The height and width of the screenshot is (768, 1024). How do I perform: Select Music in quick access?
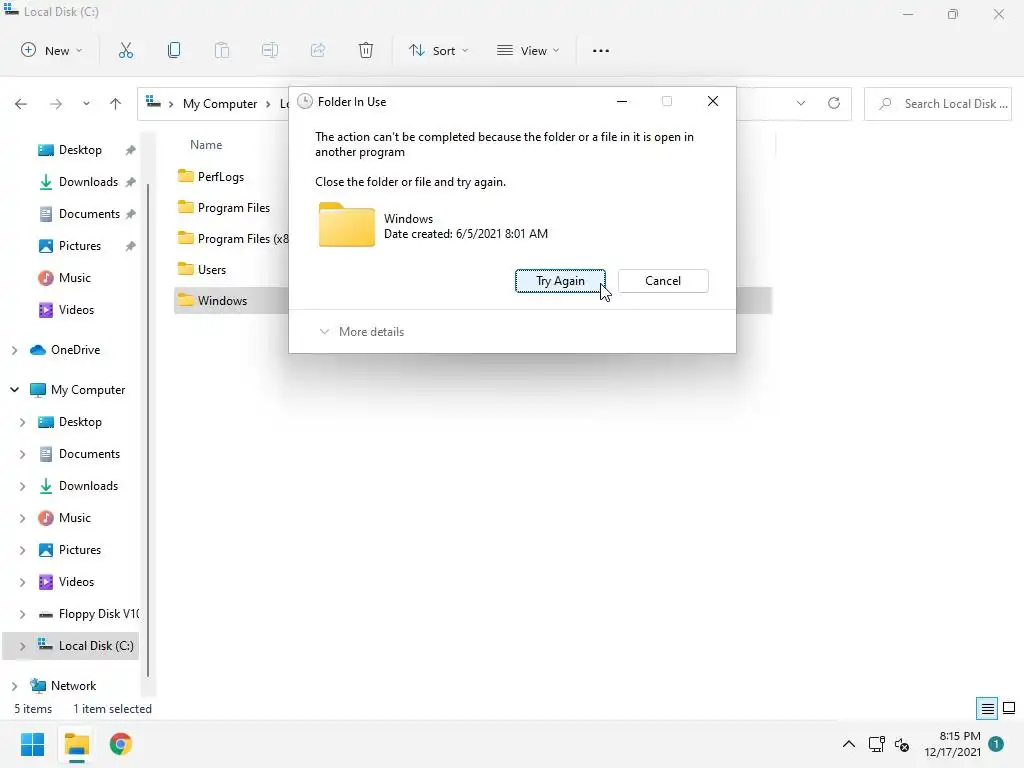(x=74, y=278)
